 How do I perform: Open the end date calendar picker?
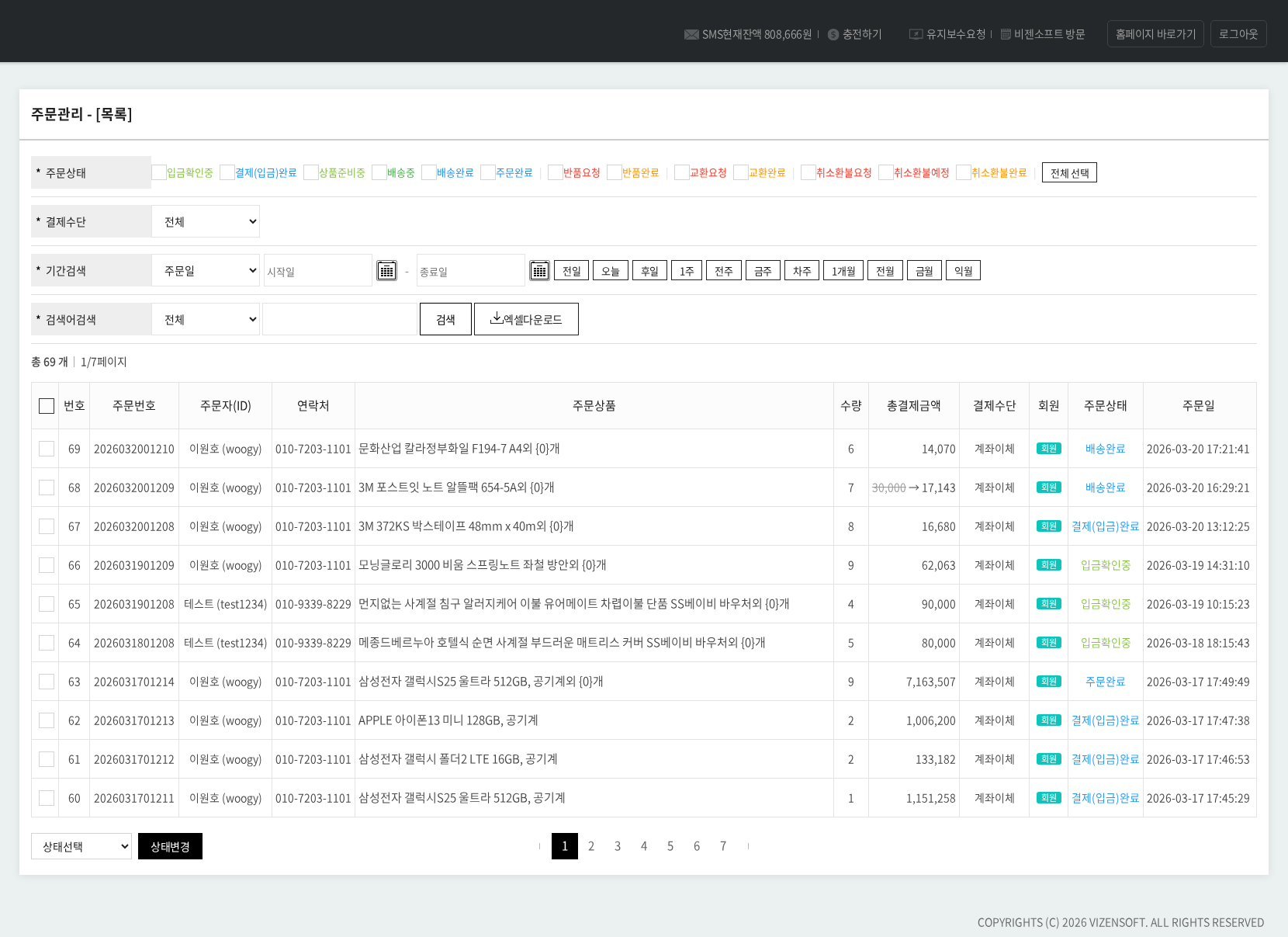pos(539,271)
